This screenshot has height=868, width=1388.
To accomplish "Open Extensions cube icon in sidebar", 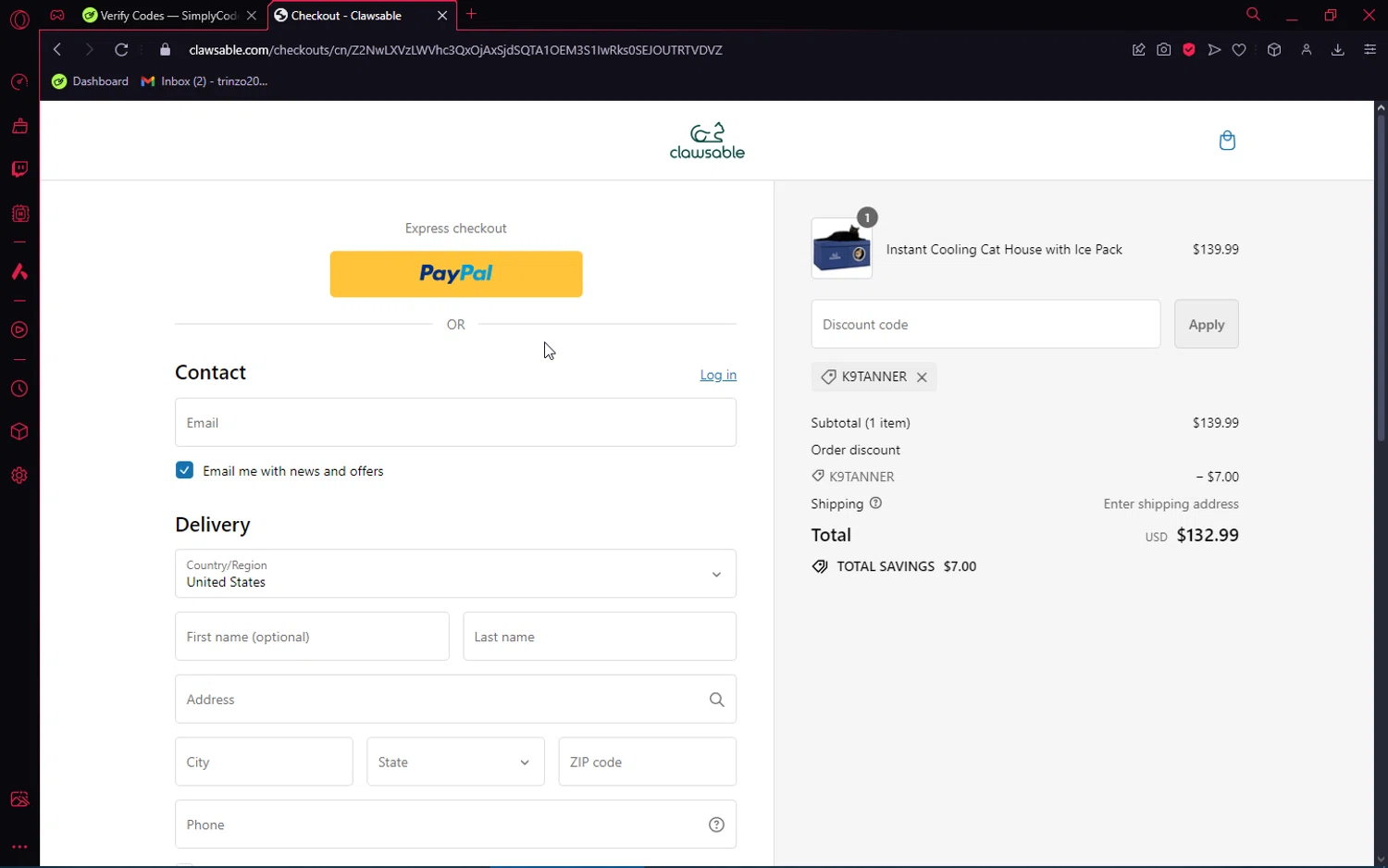I will point(19,432).
